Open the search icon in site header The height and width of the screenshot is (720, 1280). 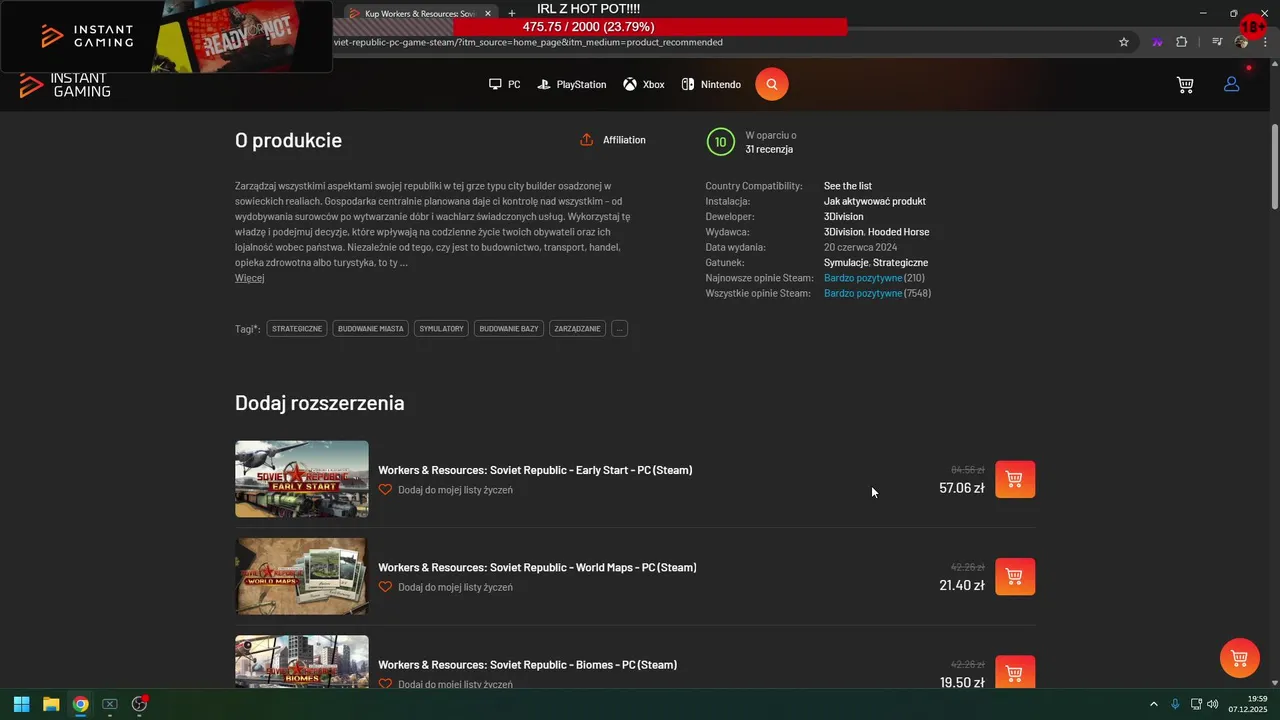771,84
